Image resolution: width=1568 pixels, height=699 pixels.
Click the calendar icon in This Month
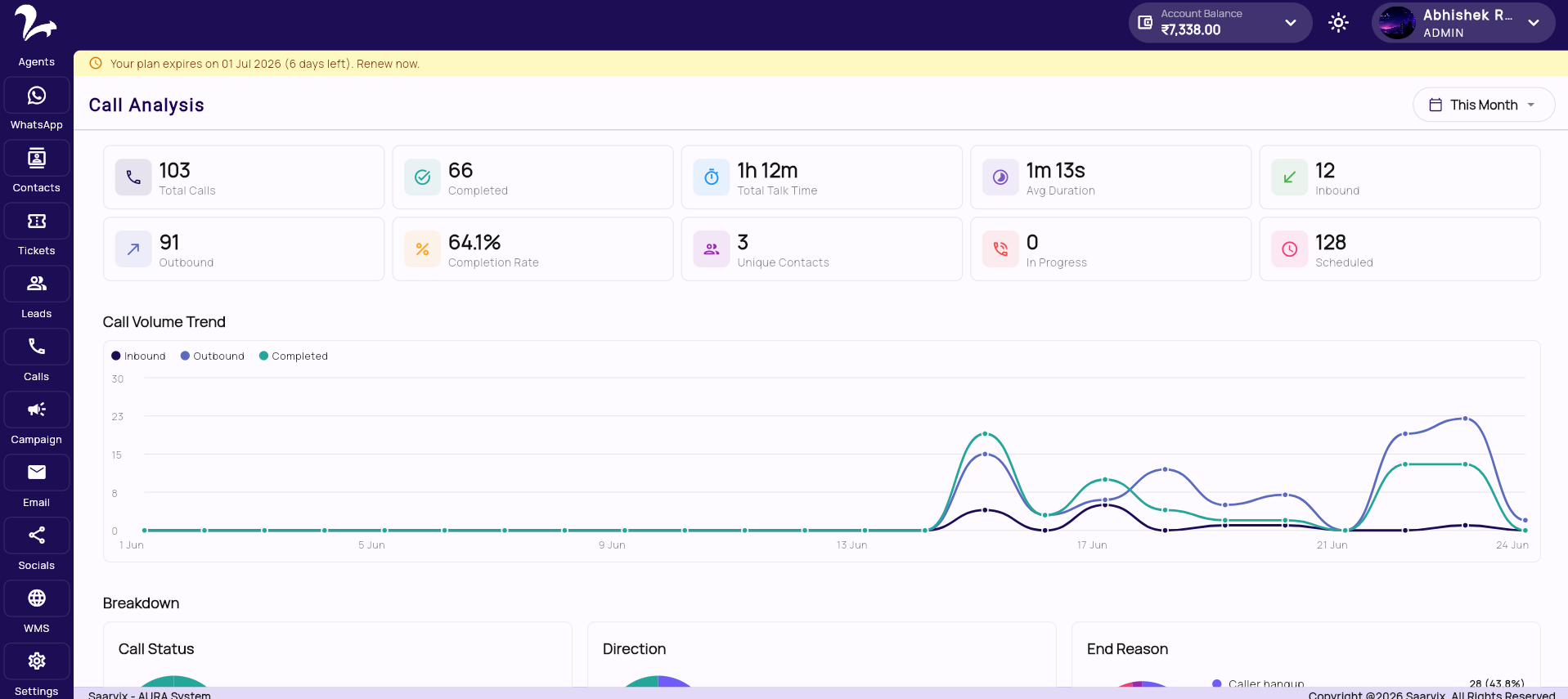[1435, 105]
